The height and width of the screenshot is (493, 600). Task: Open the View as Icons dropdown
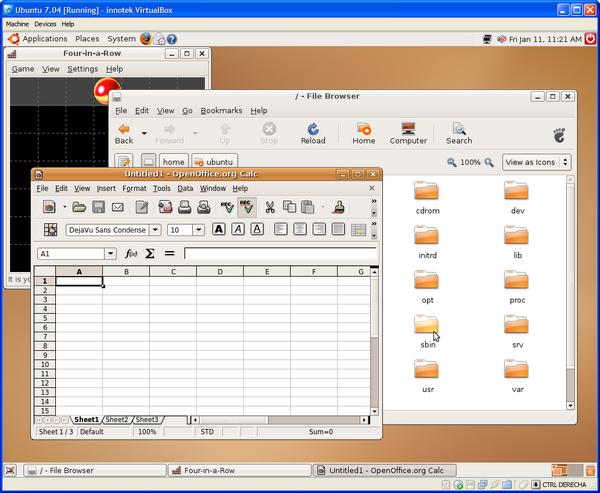click(536, 162)
